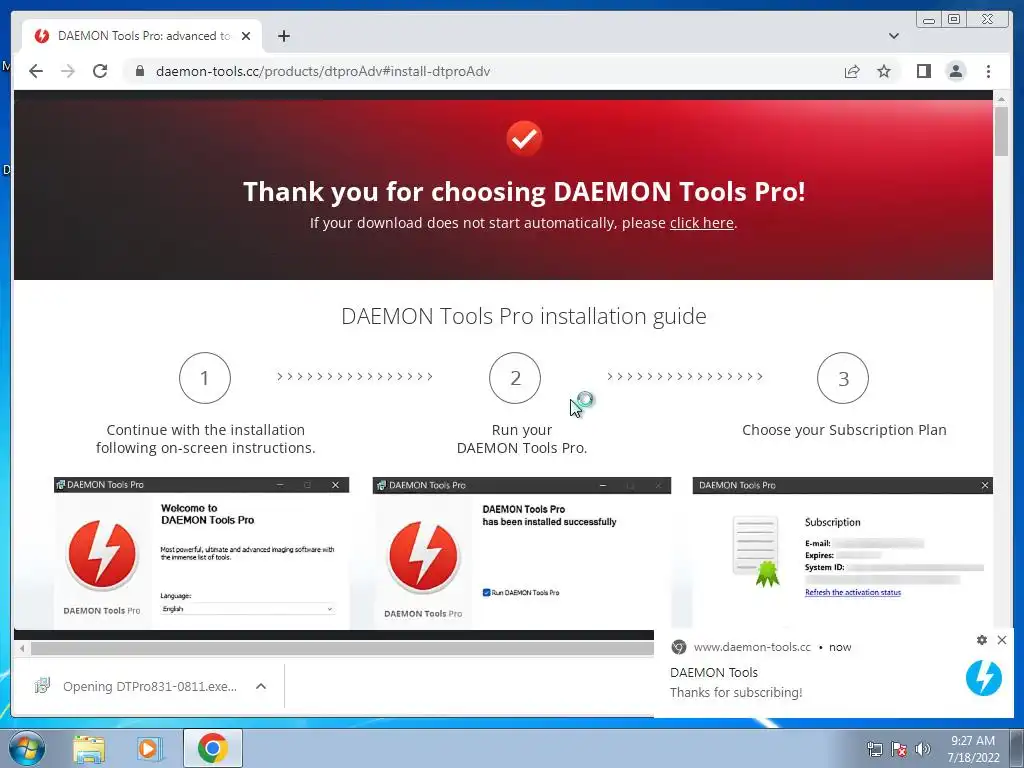This screenshot has height=768, width=1024.
Task: Open the Chrome profile avatar menu
Action: pyautogui.click(x=955, y=71)
